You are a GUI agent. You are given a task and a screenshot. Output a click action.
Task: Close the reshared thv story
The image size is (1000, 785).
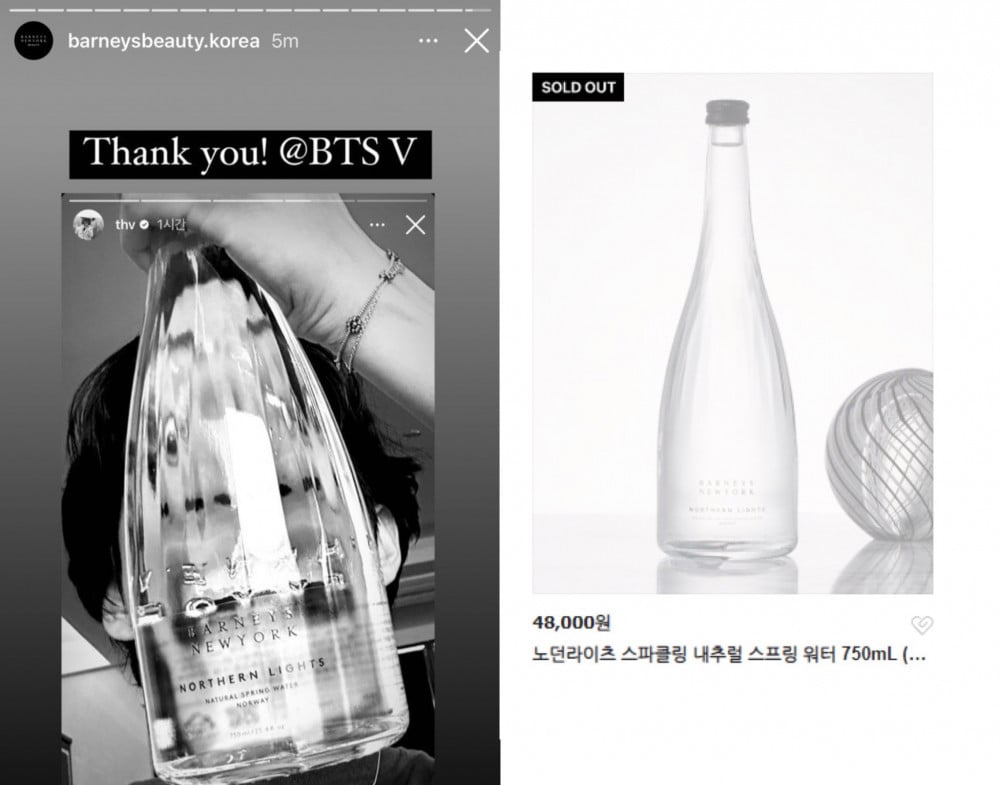tap(416, 225)
